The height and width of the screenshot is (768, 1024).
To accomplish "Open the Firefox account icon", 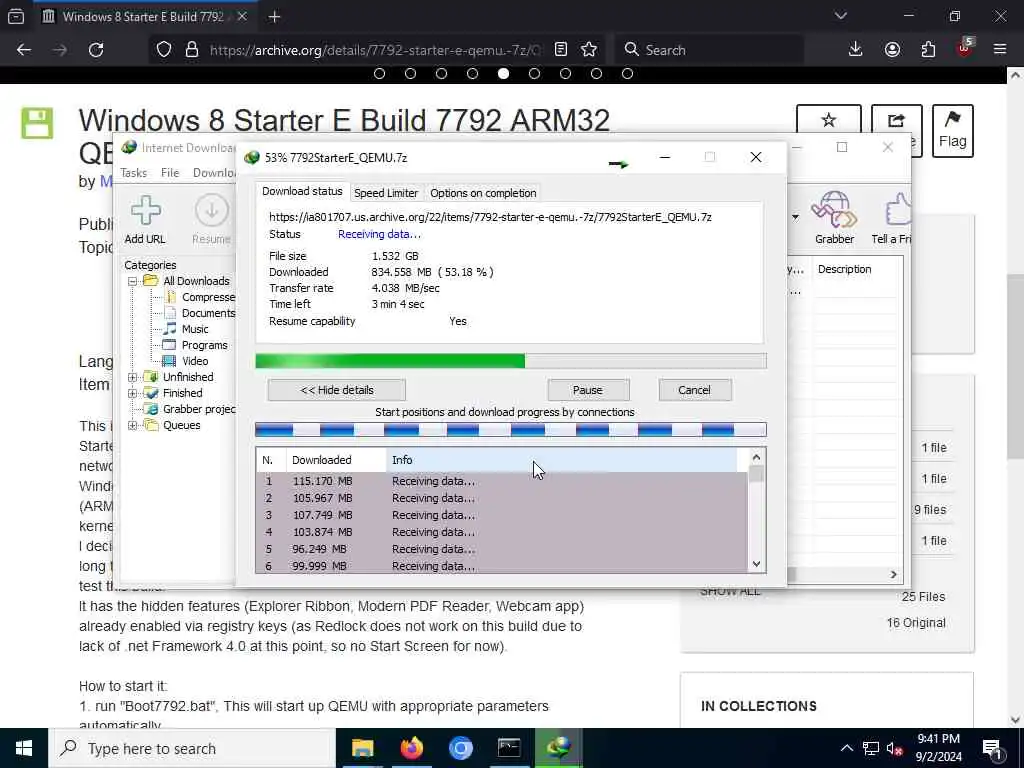I will pyautogui.click(x=892, y=50).
